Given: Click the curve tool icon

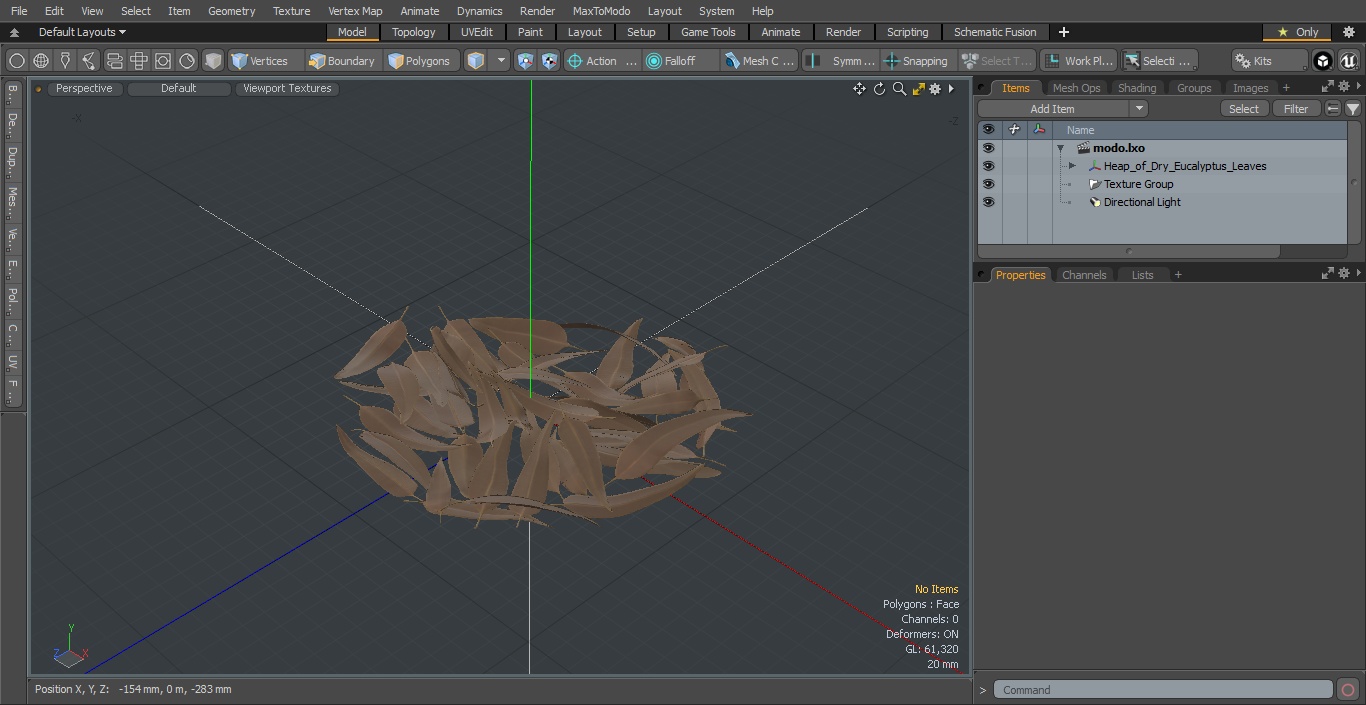Looking at the screenshot, I should 89,61.
